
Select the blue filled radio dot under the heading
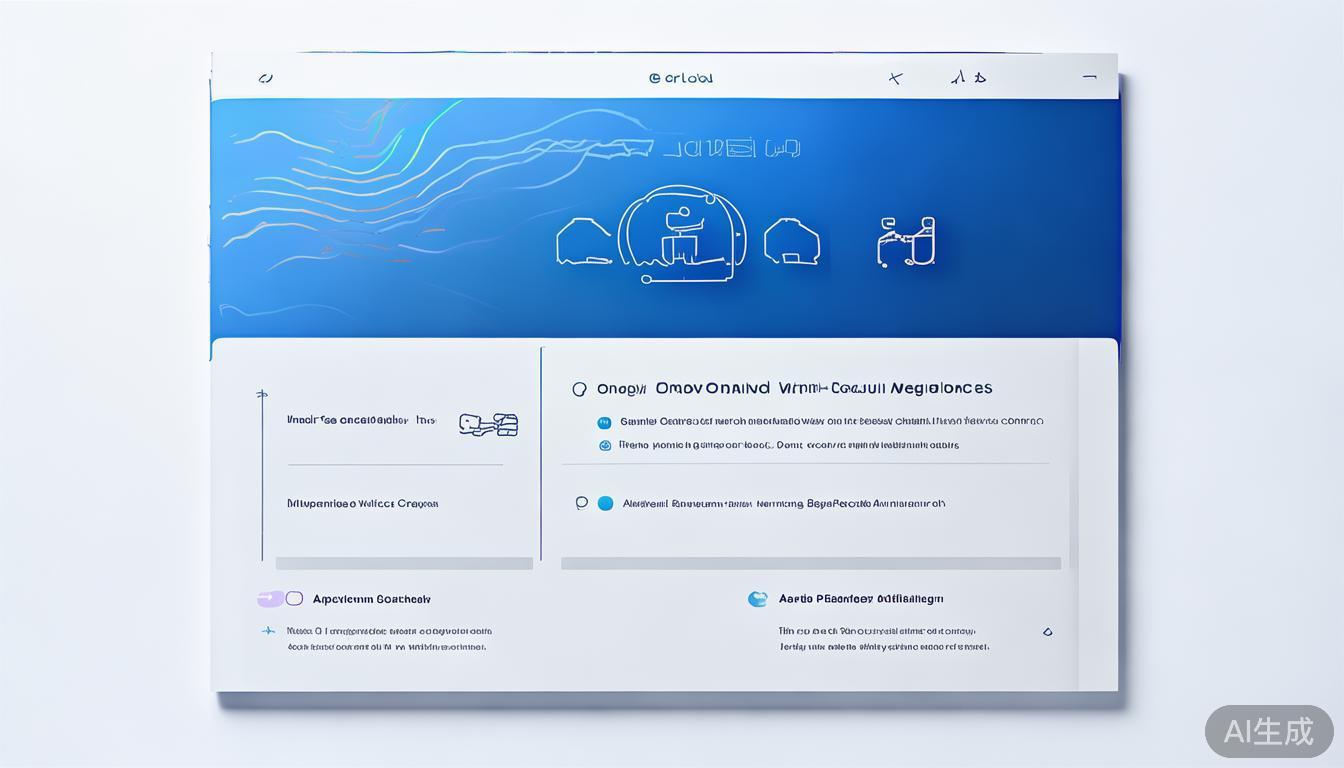604,422
